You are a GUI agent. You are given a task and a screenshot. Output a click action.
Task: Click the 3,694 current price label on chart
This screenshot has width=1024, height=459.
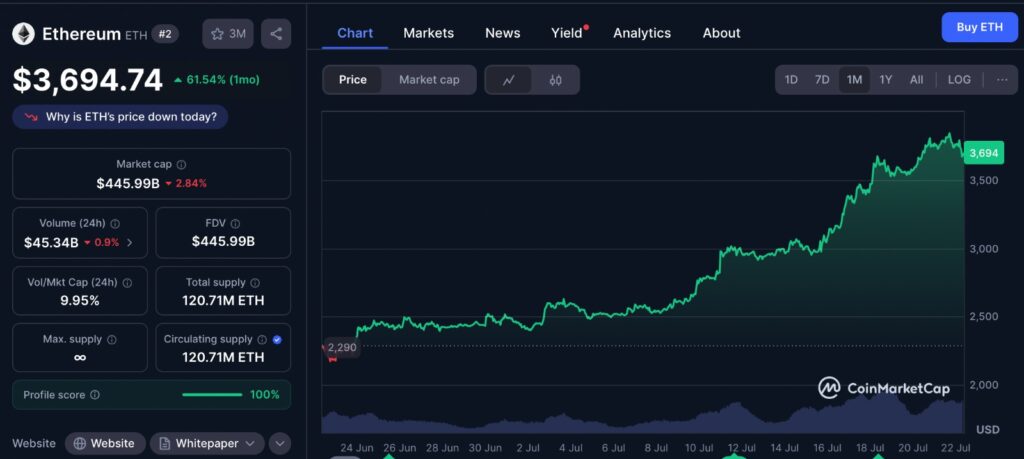click(x=984, y=153)
